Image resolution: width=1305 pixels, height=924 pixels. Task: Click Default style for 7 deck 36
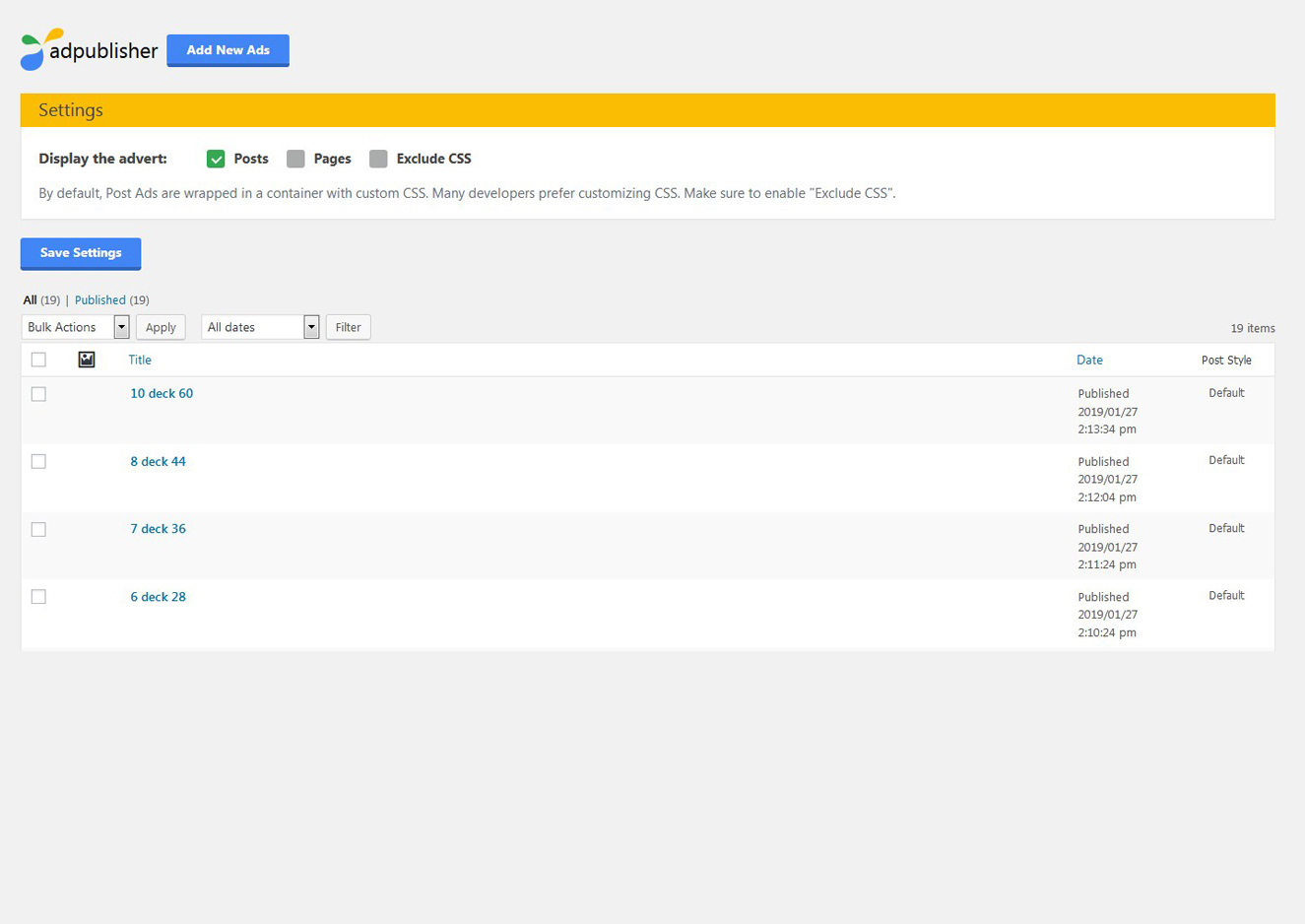coord(1226,528)
